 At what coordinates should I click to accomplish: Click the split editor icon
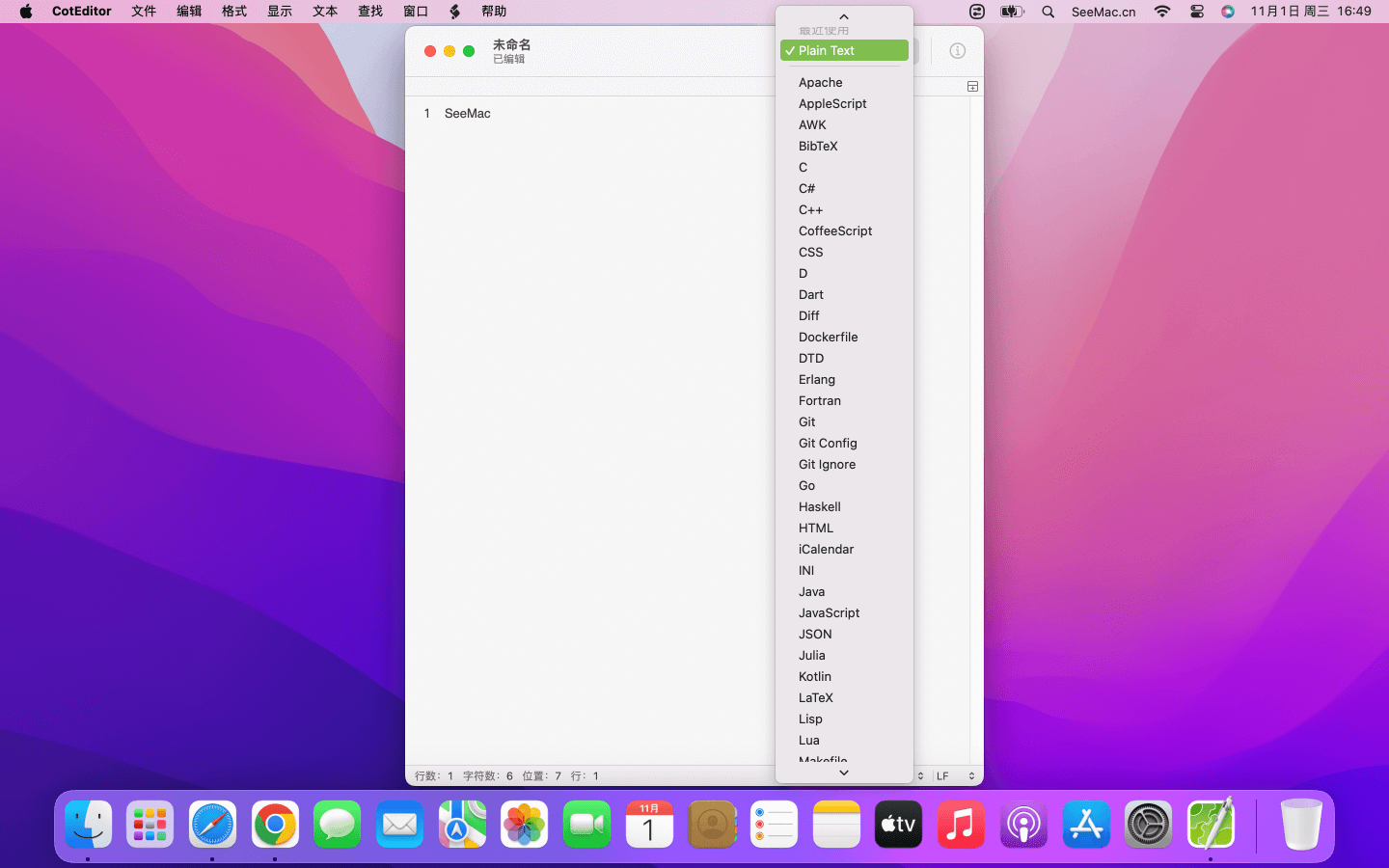pos(972,87)
